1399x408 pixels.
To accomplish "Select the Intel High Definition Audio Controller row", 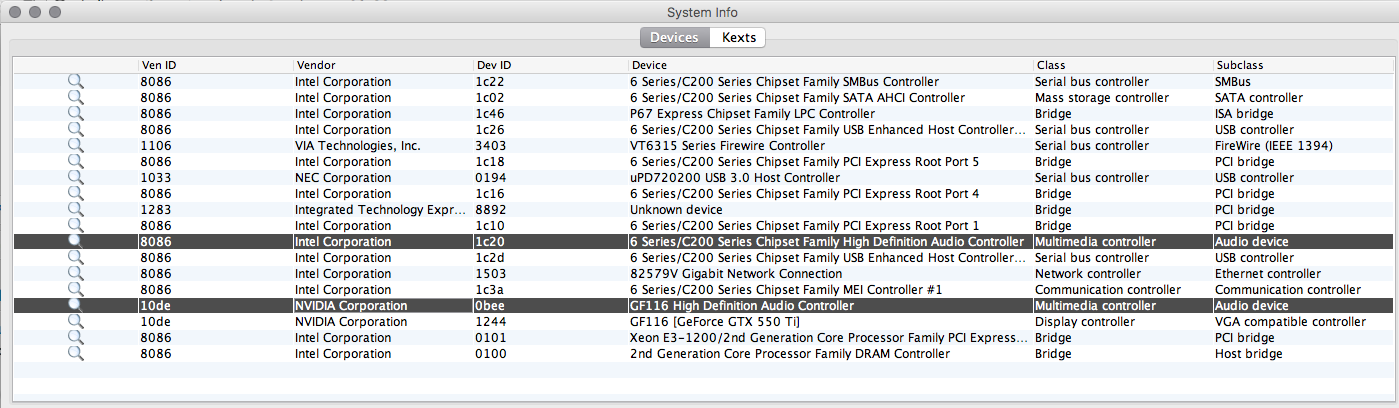I will [826, 242].
